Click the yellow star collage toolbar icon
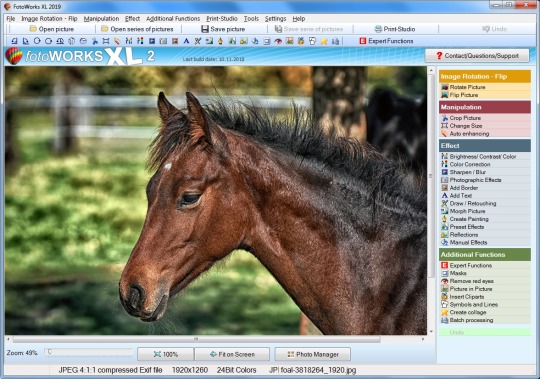 pos(324,41)
